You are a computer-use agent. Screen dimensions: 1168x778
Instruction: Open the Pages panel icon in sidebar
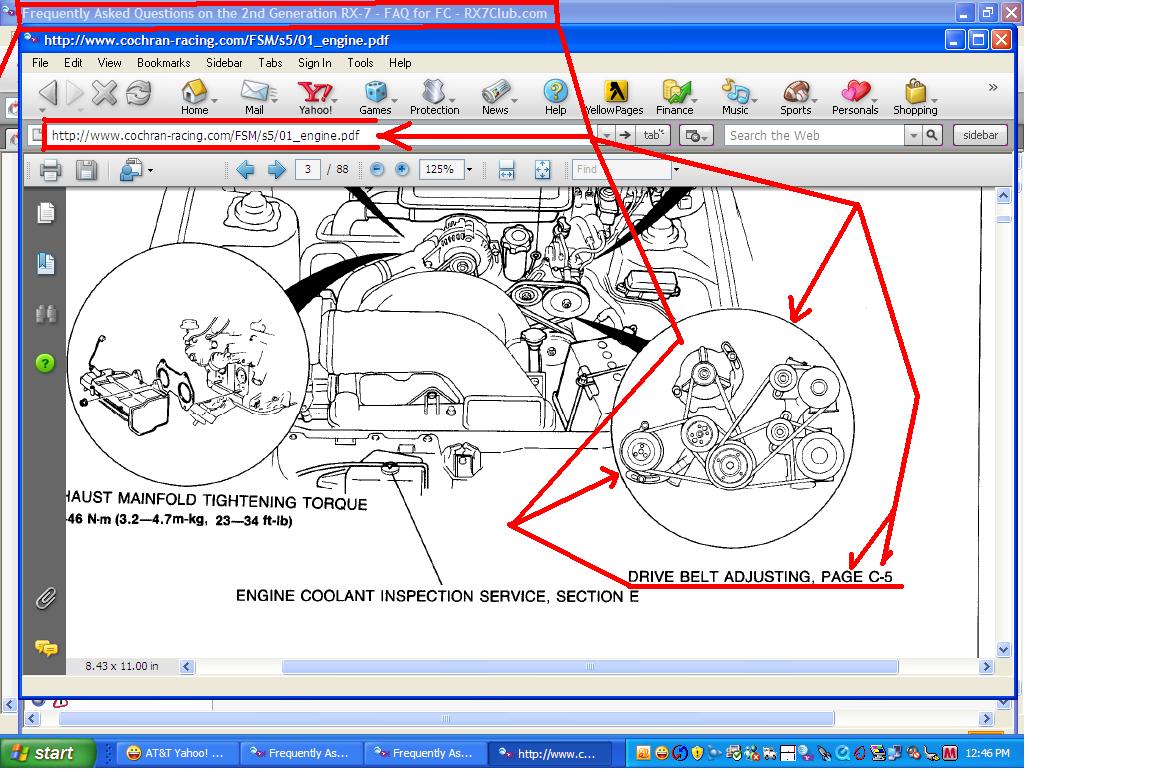point(45,213)
